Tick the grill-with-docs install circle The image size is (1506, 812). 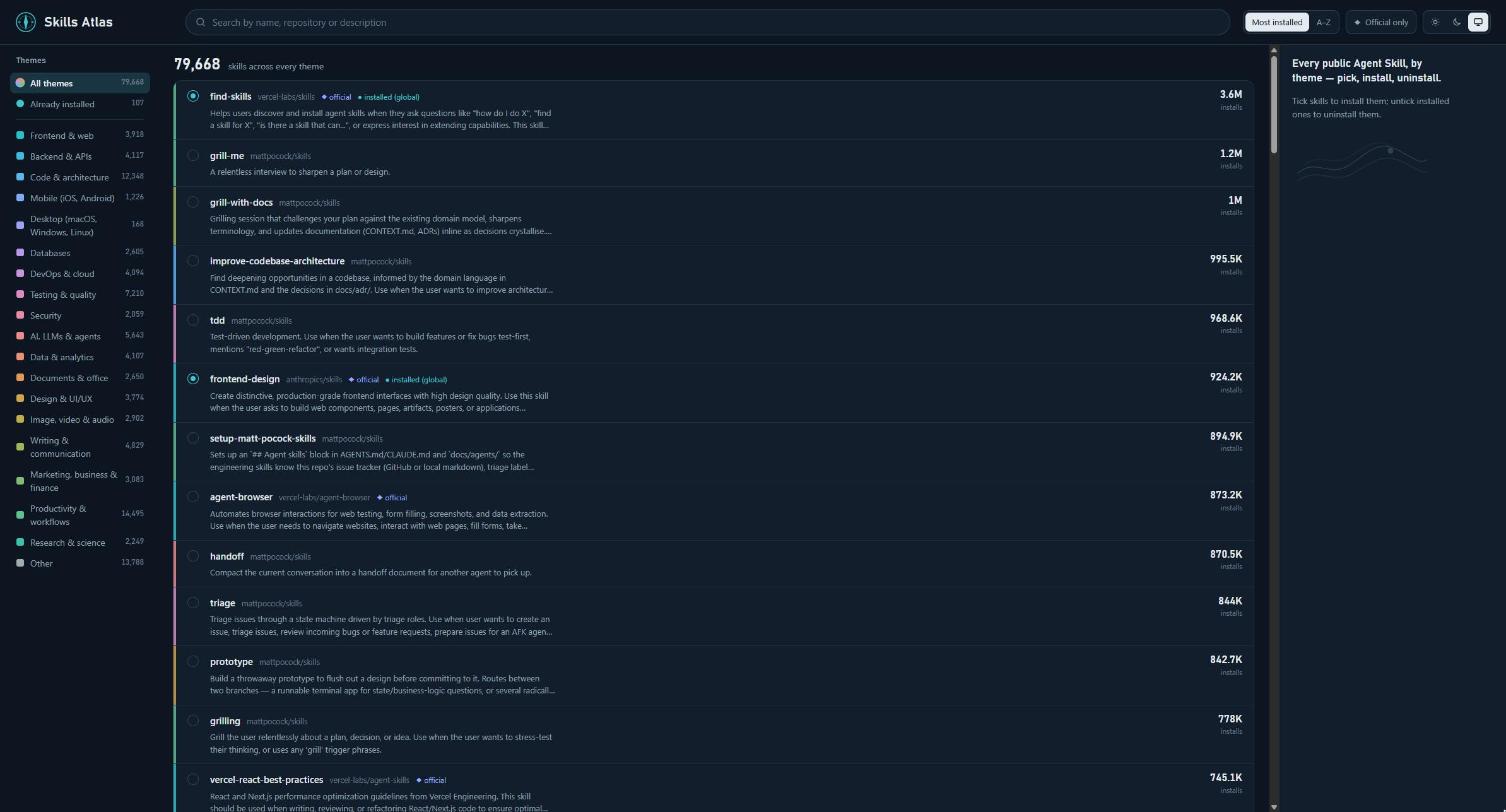(193, 202)
